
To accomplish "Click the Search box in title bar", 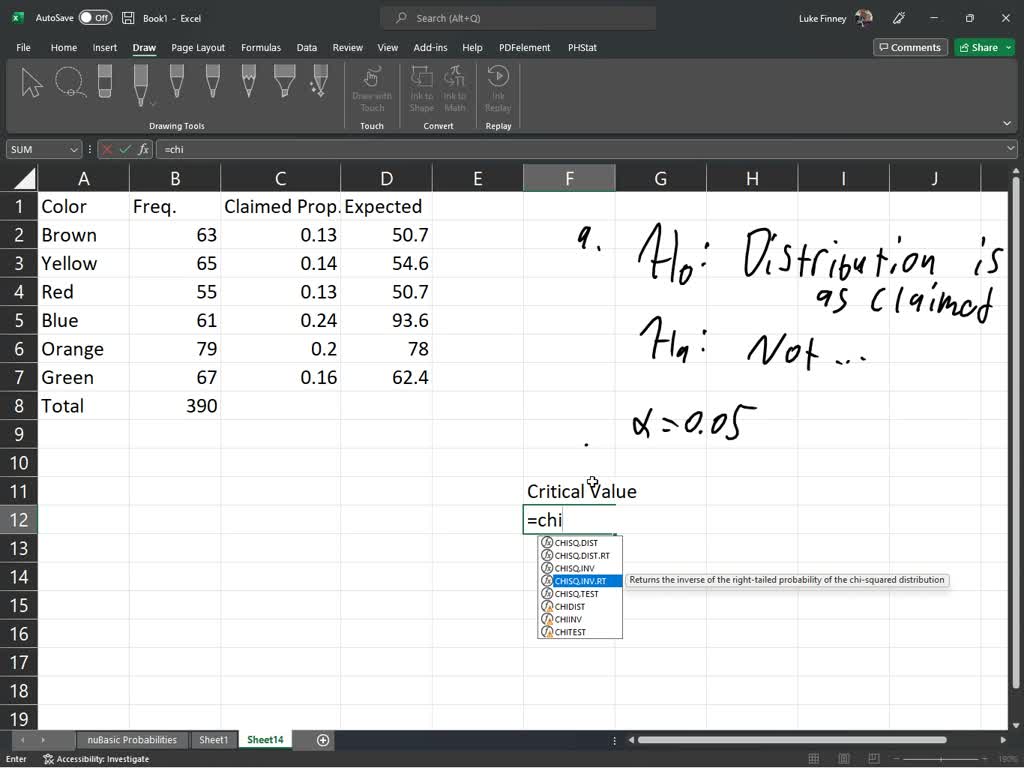I will coord(518,18).
